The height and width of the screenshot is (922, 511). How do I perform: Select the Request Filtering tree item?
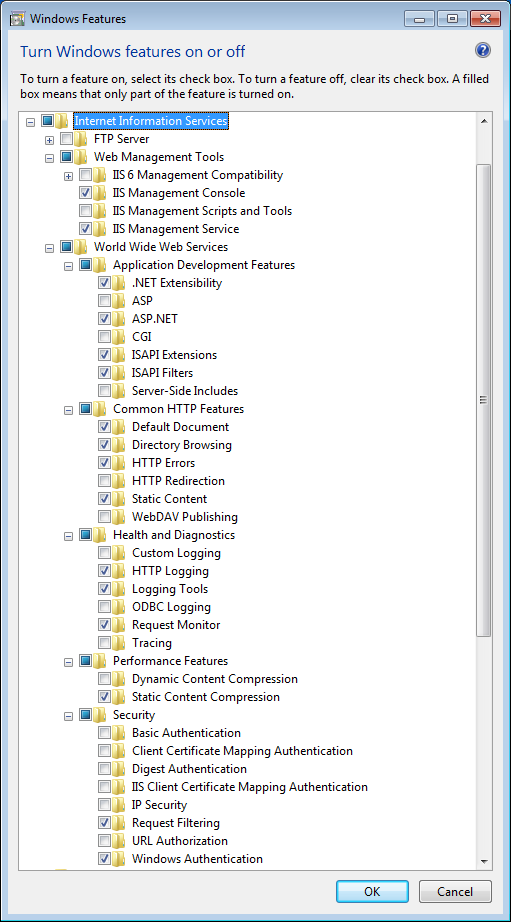pyautogui.click(x=176, y=823)
